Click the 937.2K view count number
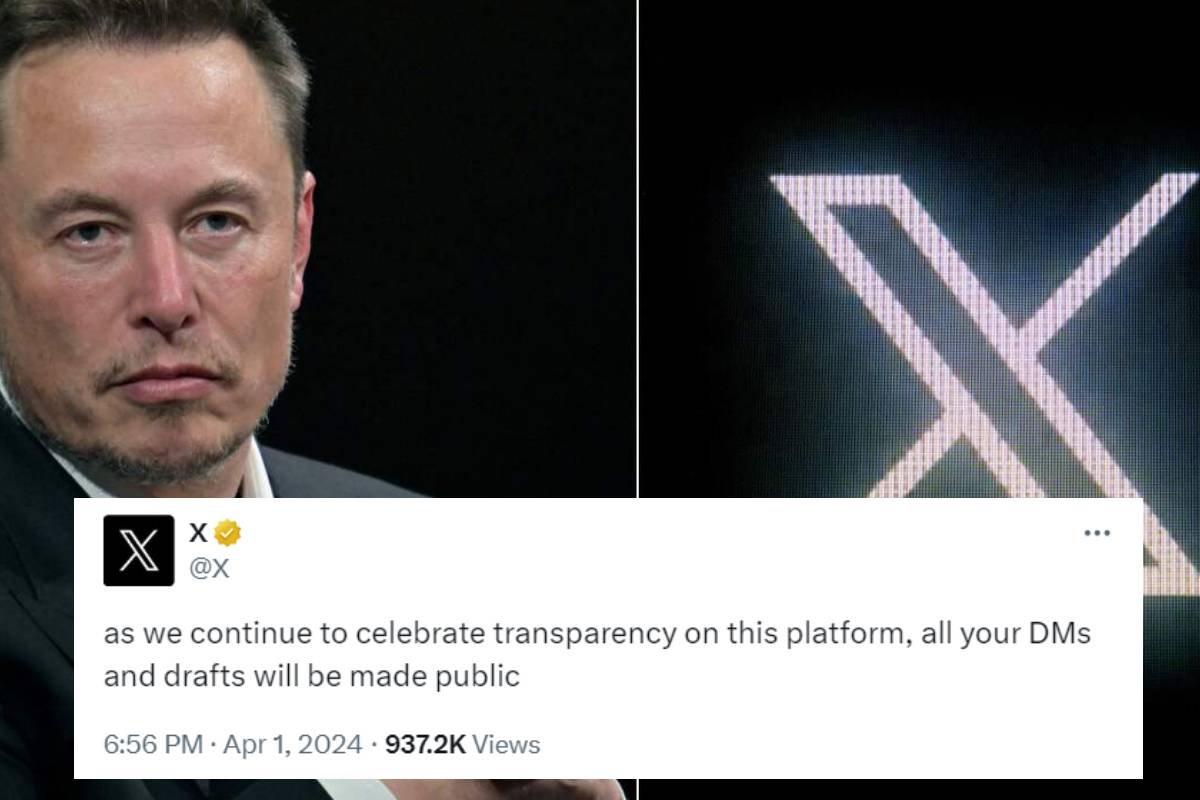1200x800 pixels. click(425, 745)
